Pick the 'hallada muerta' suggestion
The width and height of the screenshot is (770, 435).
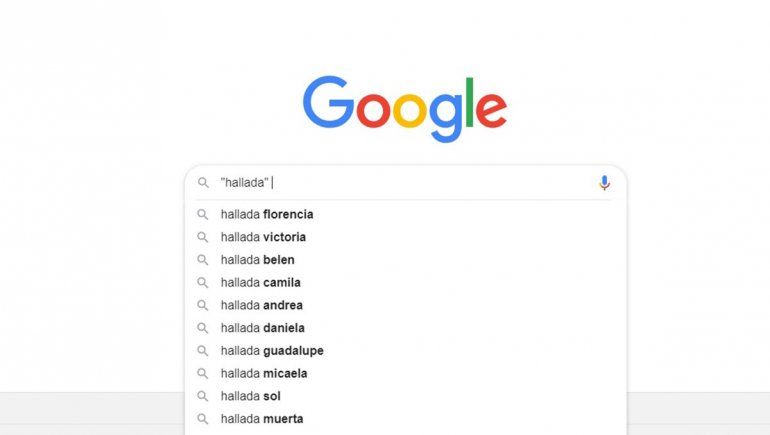pyautogui.click(x=261, y=419)
